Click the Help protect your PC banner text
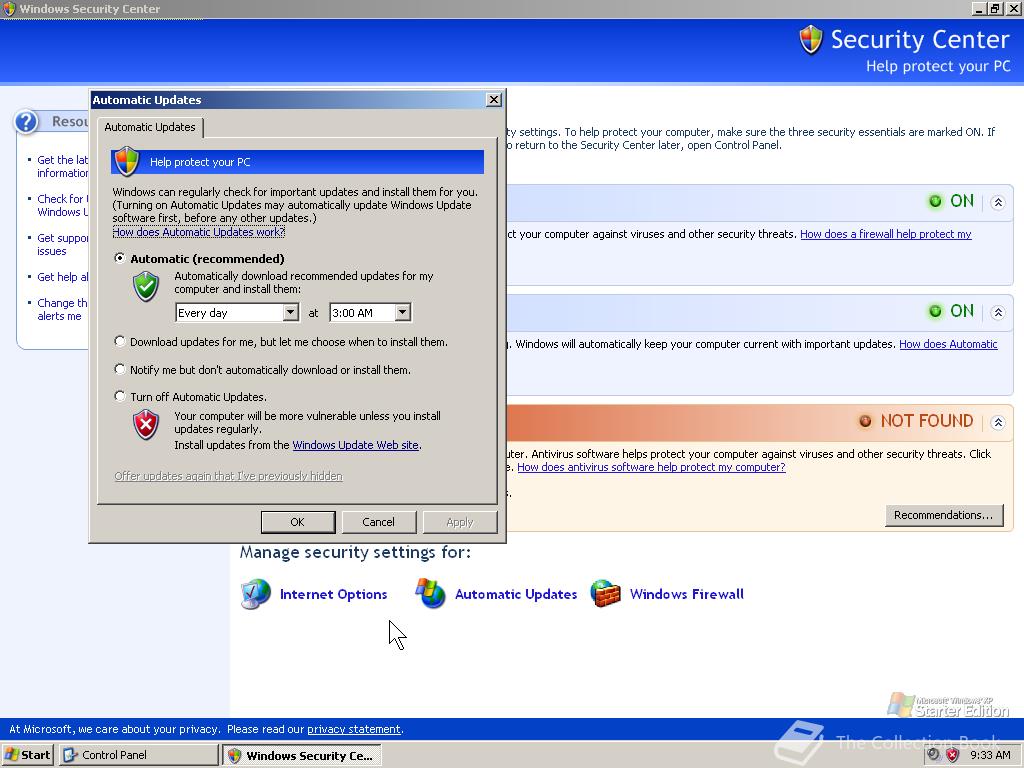1024x768 pixels. point(200,162)
